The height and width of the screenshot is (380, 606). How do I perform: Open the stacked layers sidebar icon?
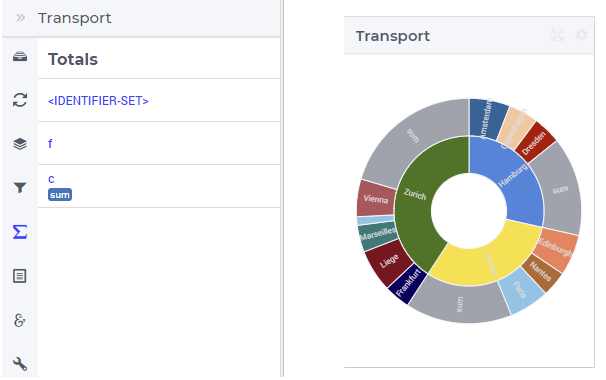click(20, 144)
